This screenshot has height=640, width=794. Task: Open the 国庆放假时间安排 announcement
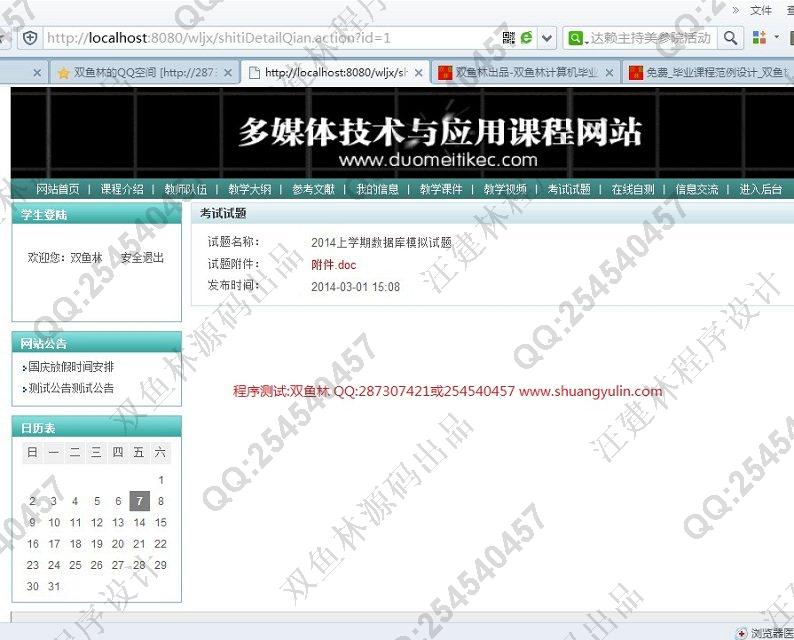(x=71, y=367)
